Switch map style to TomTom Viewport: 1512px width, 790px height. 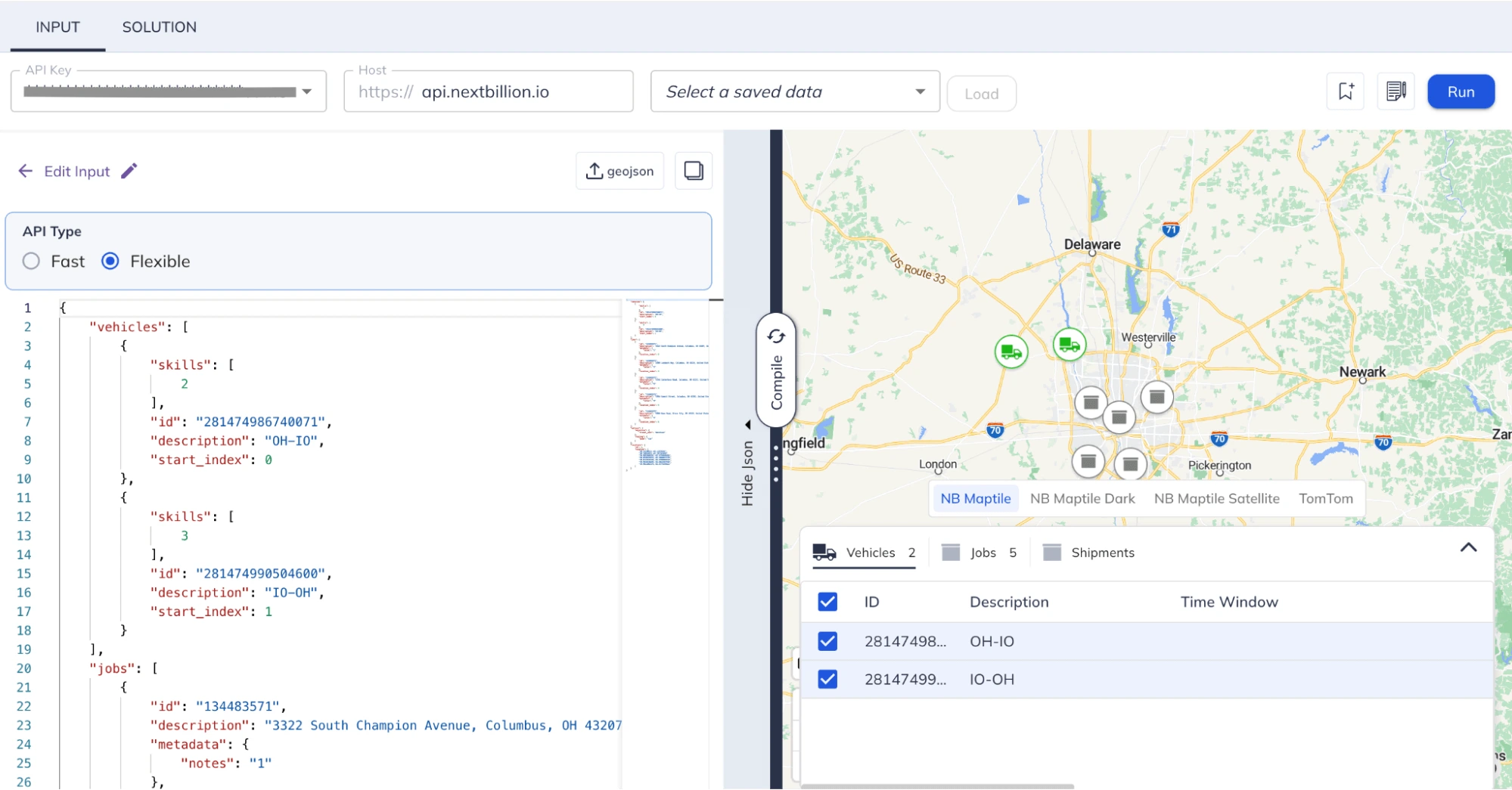click(1325, 498)
